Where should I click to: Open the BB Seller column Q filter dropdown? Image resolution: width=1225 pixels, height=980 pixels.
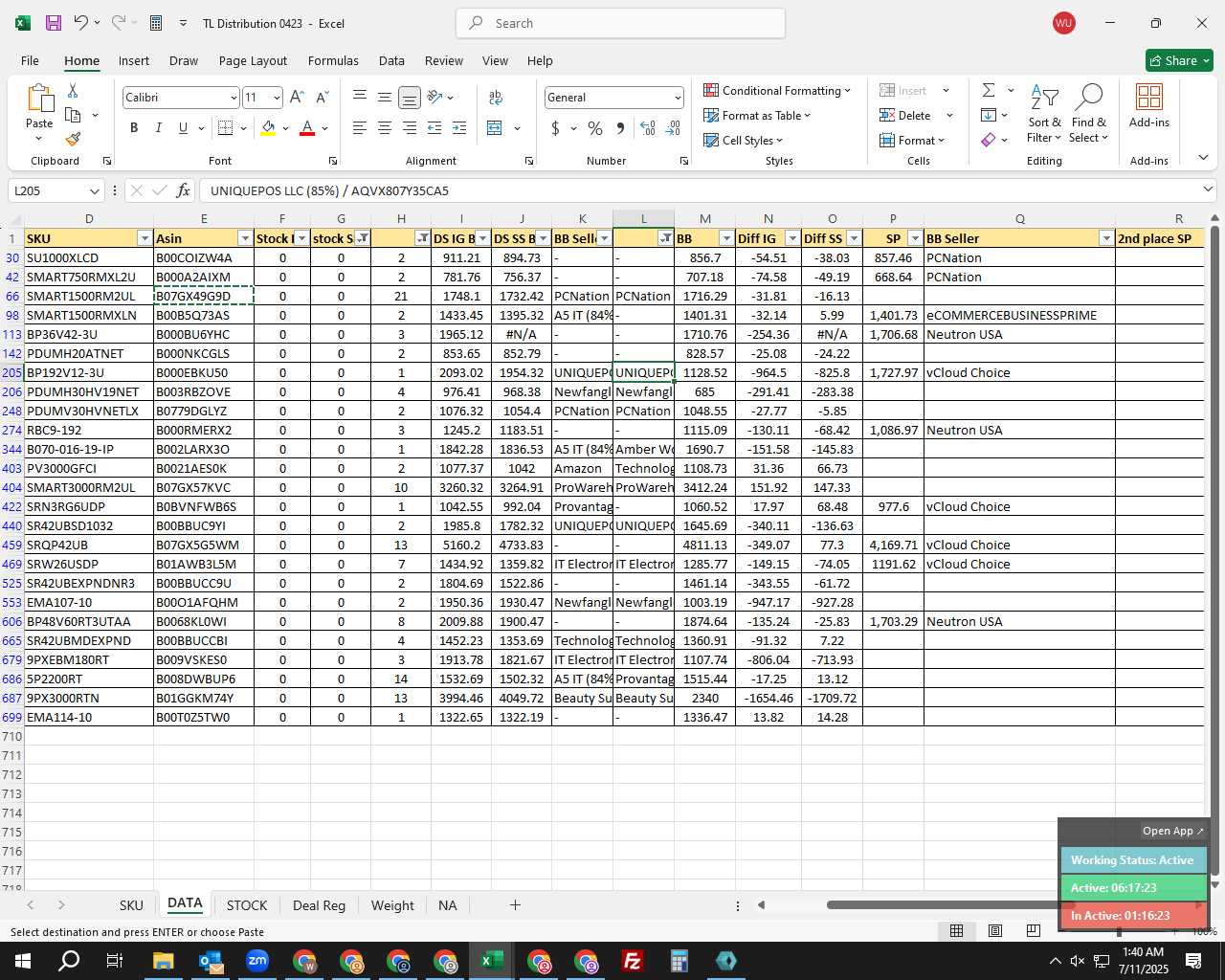point(1106,238)
